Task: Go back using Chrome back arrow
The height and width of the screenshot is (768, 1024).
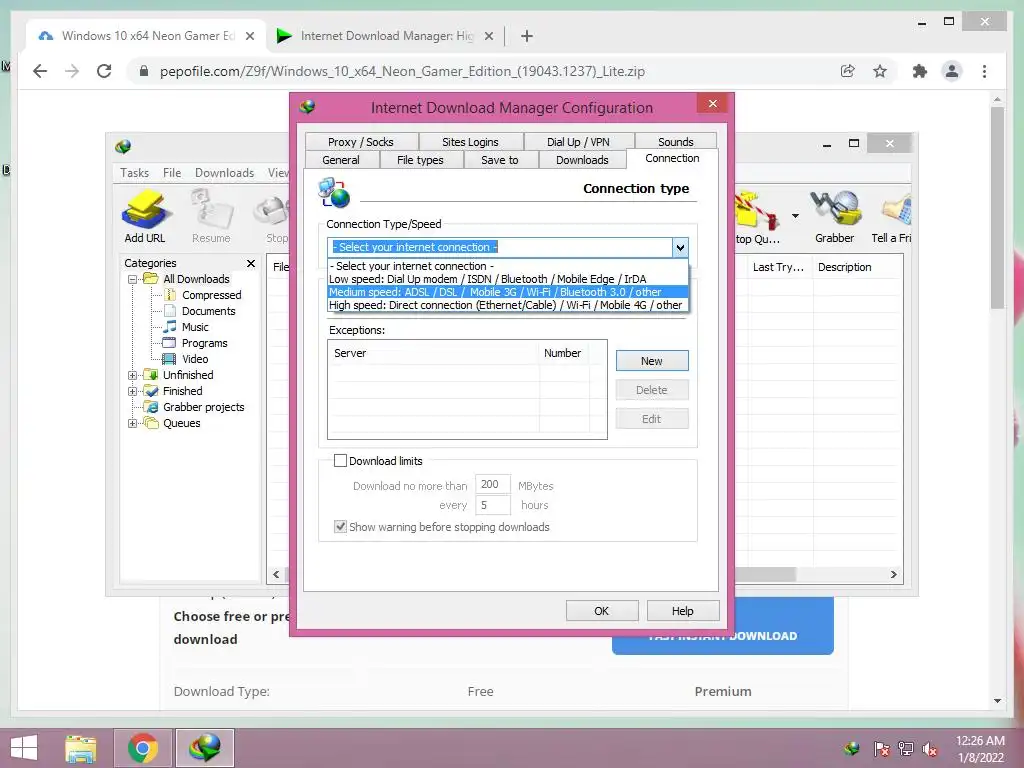Action: [40, 71]
